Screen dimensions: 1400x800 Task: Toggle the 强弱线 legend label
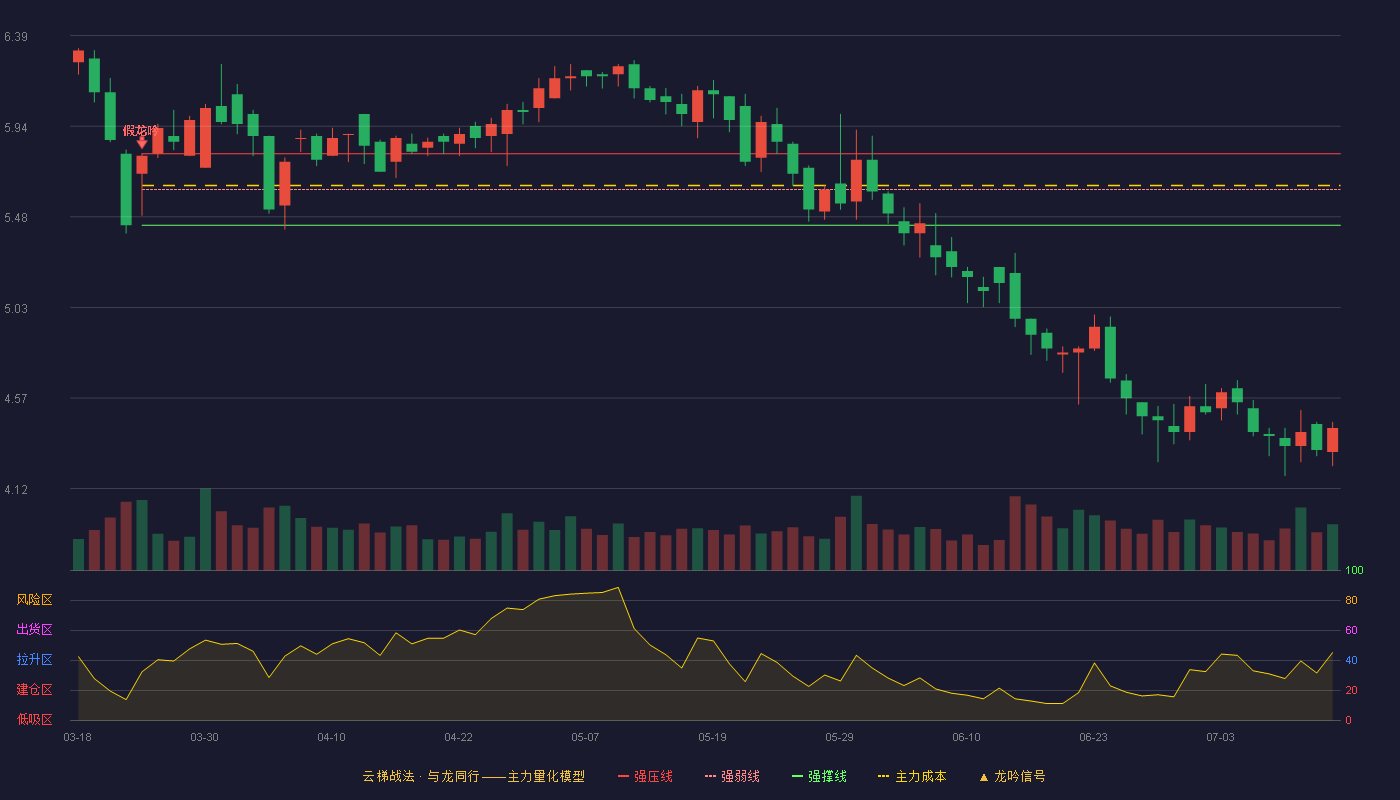coord(740,776)
